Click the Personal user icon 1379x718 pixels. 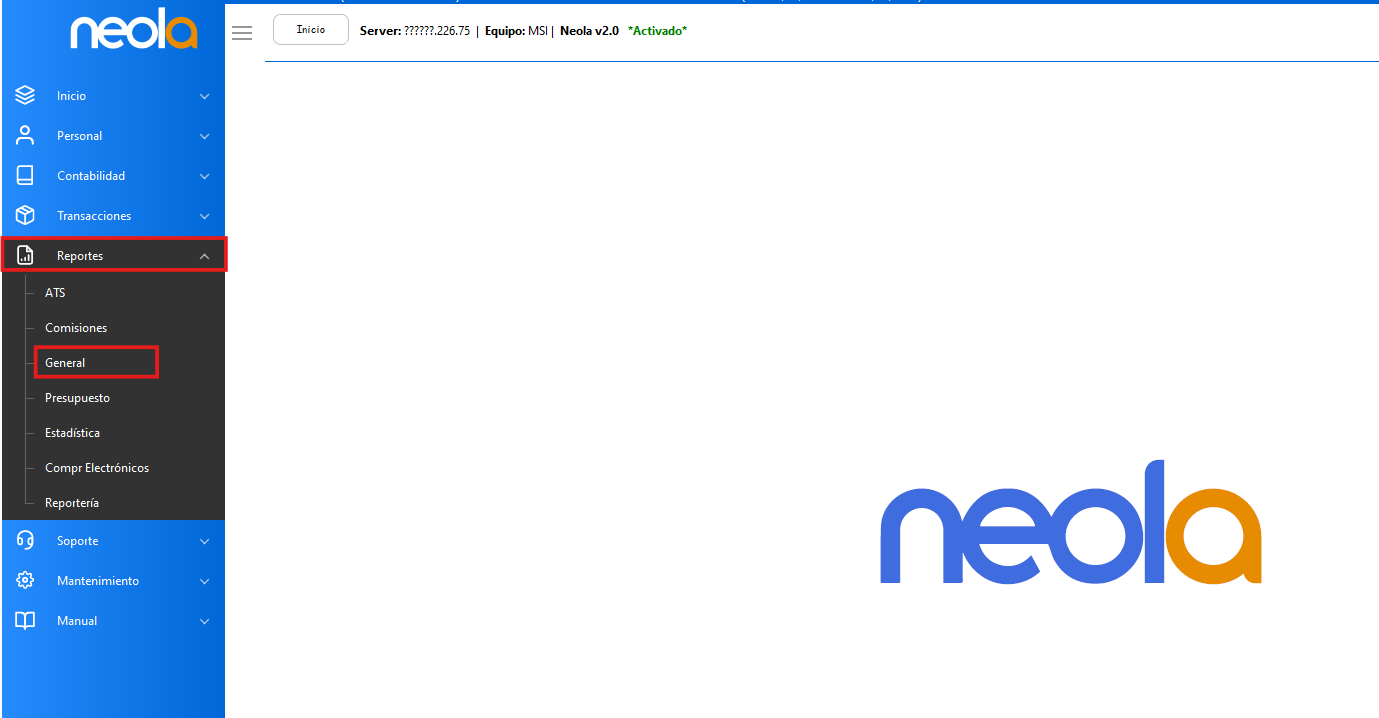coord(25,136)
